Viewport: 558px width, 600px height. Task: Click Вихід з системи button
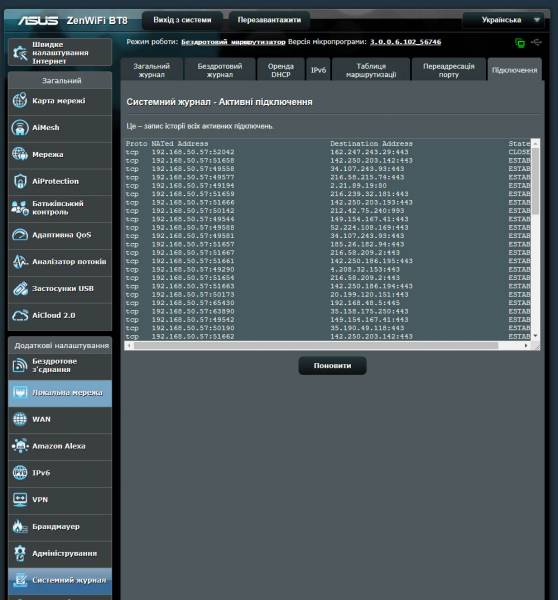182,20
